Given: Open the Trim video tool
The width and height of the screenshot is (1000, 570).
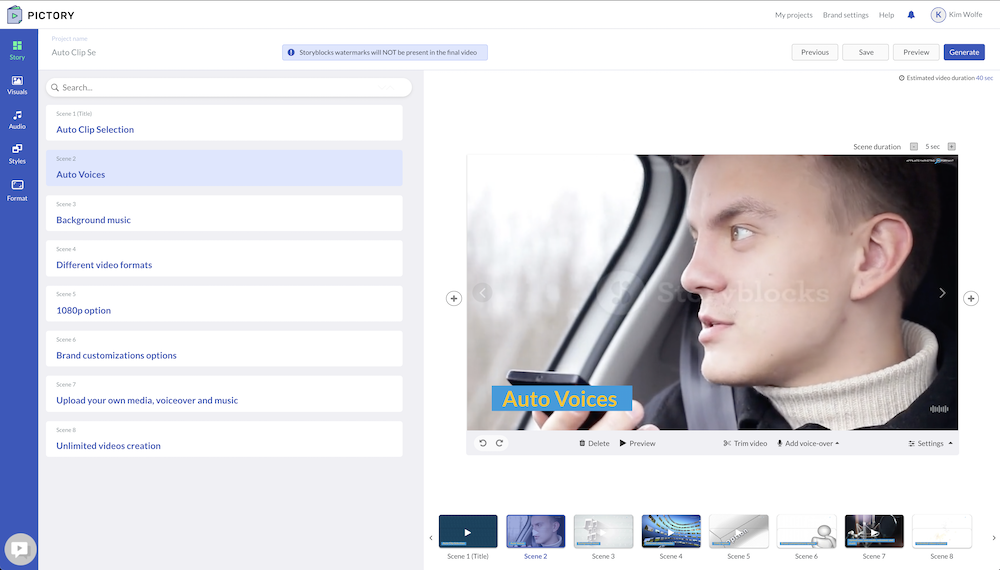Looking at the screenshot, I should coord(745,443).
